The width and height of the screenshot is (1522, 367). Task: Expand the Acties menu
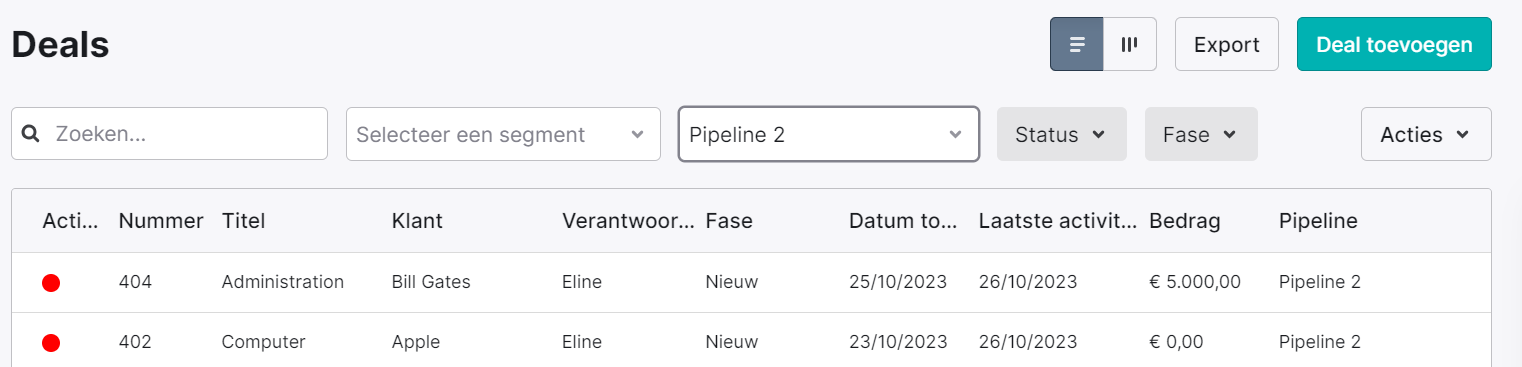[1426, 134]
